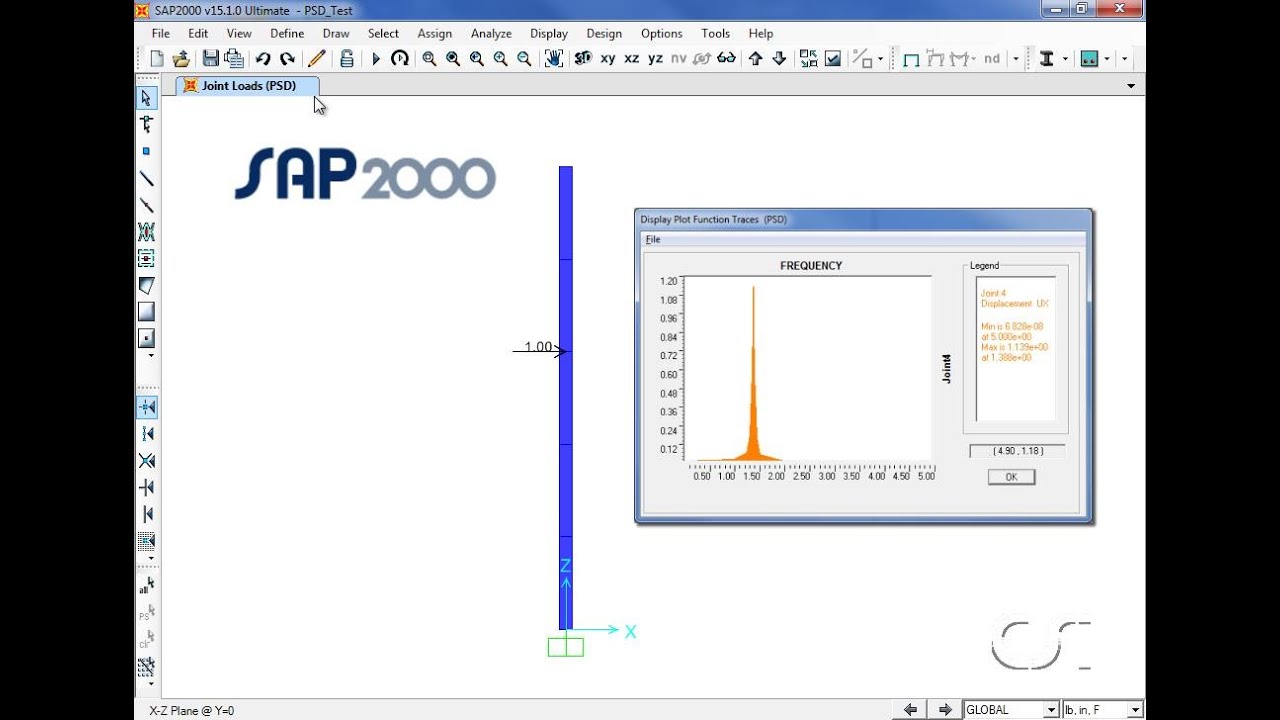Viewport: 1280px width, 720px height.
Task: Click OK in Display Plot Function Traces
Action: click(x=1011, y=477)
